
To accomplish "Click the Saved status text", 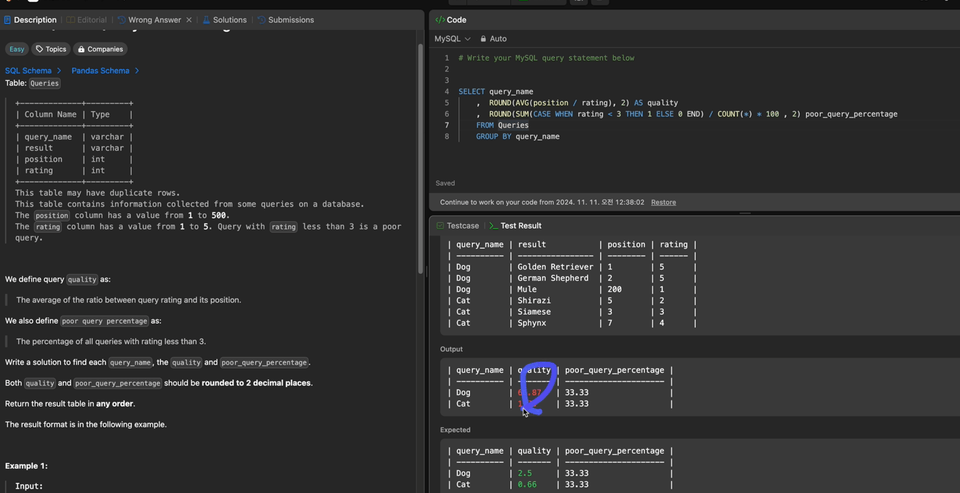I will pyautogui.click(x=445, y=183).
